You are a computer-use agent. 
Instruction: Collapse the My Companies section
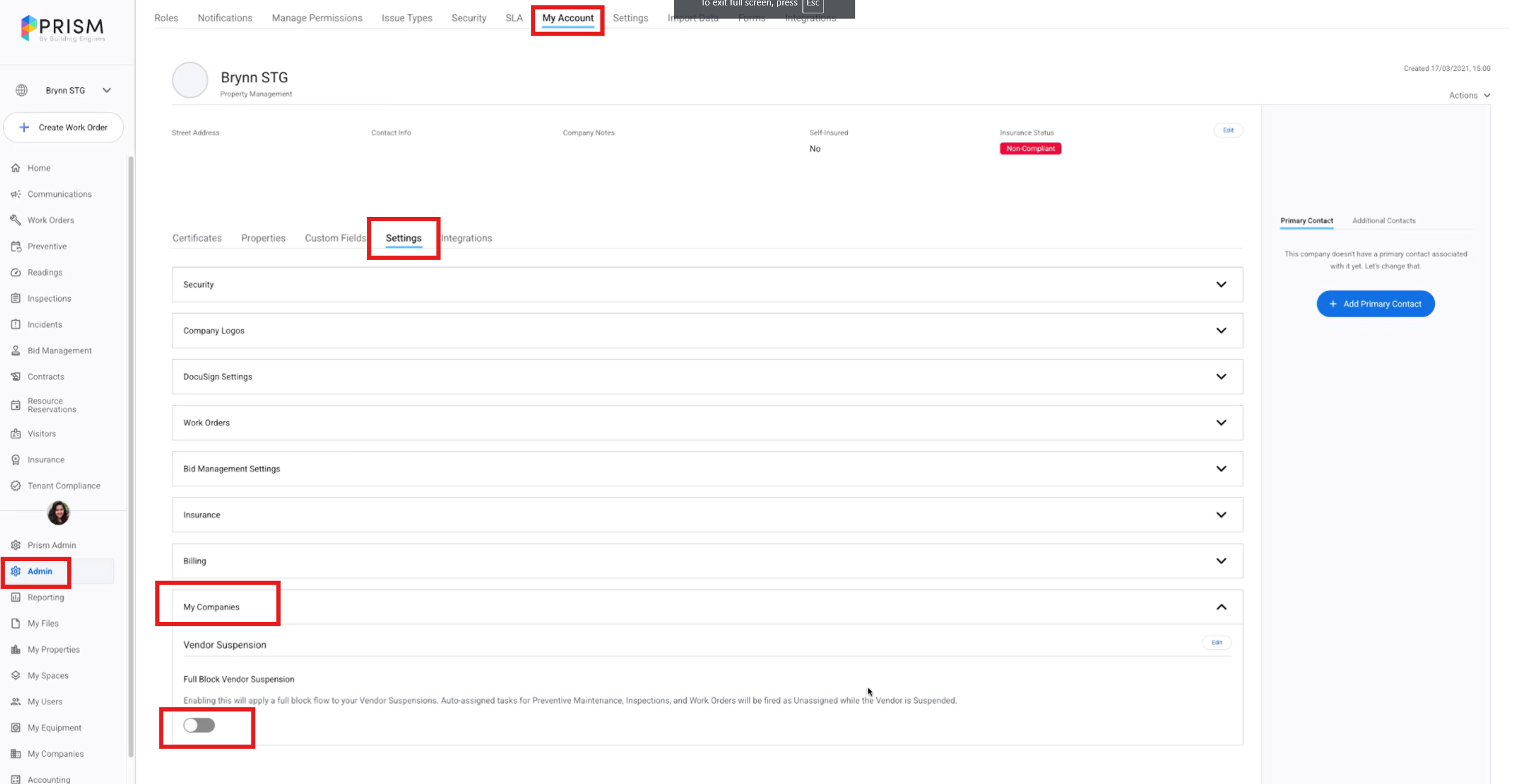[x=1221, y=607]
